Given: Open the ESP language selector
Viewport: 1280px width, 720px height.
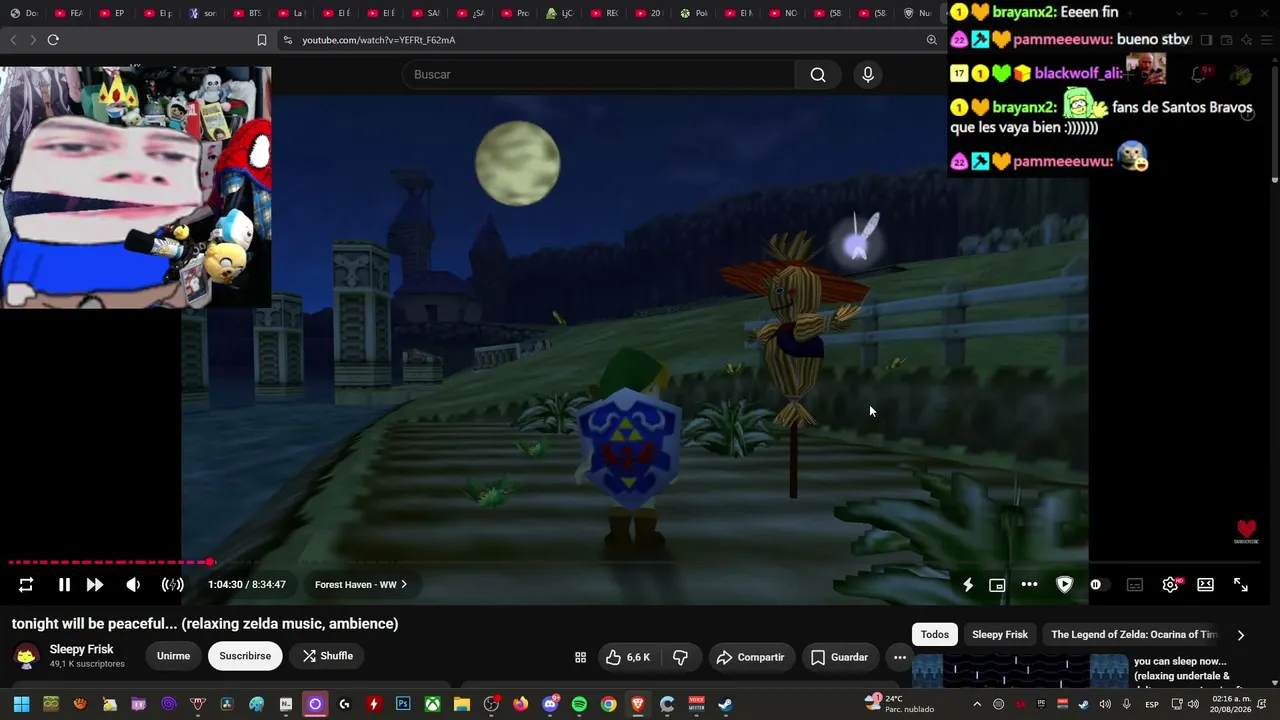Looking at the screenshot, I should pos(1152,704).
